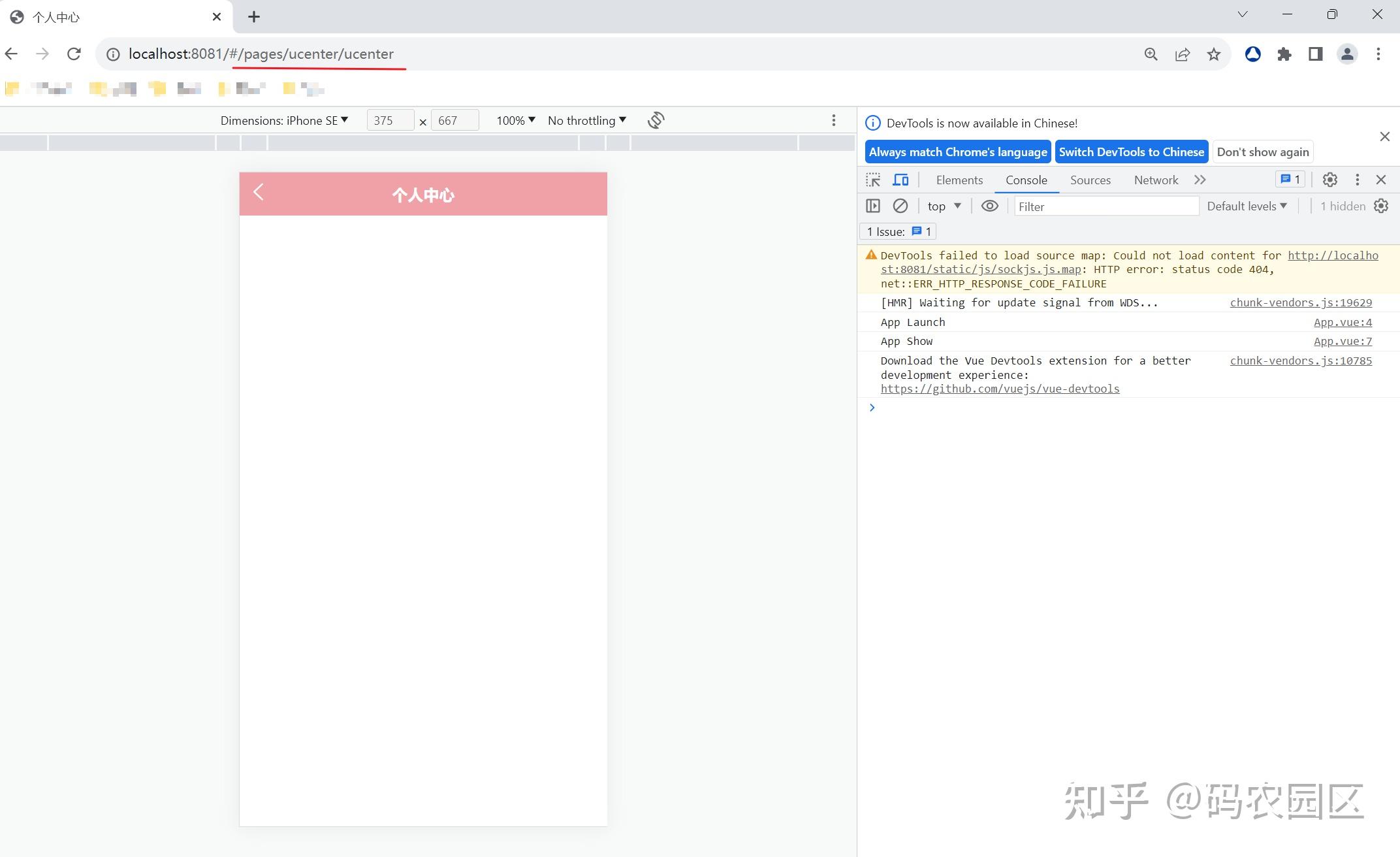
Task: Select the inspect element cursor tool
Action: pos(873,180)
